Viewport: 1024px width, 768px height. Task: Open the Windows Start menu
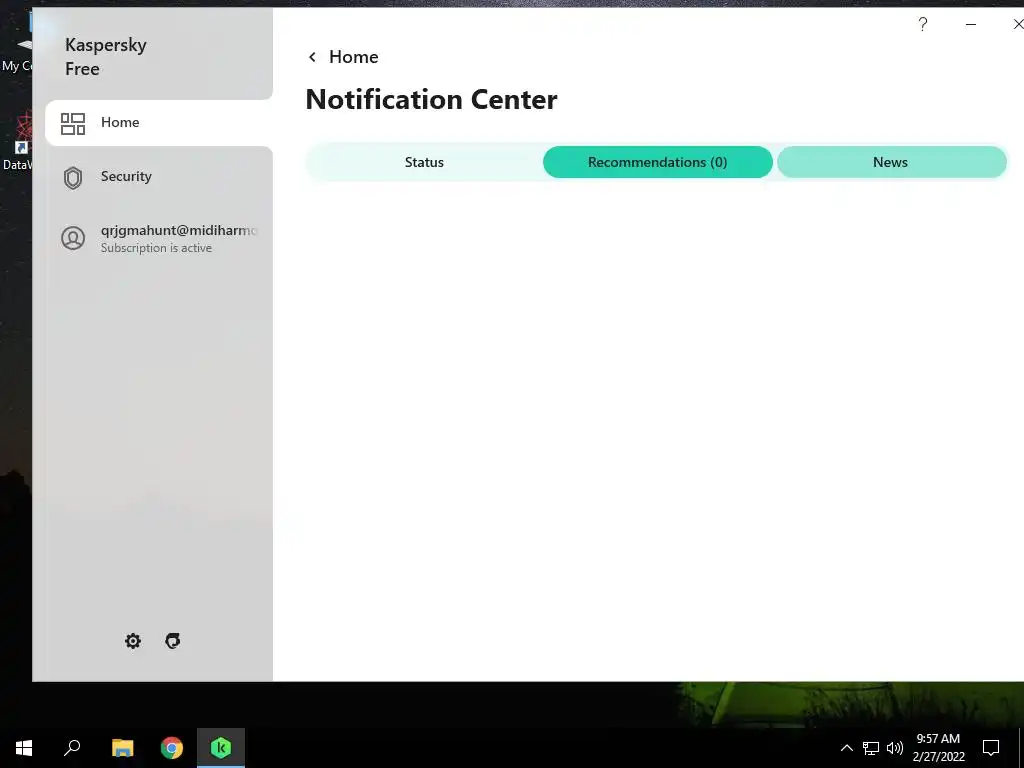click(24, 748)
